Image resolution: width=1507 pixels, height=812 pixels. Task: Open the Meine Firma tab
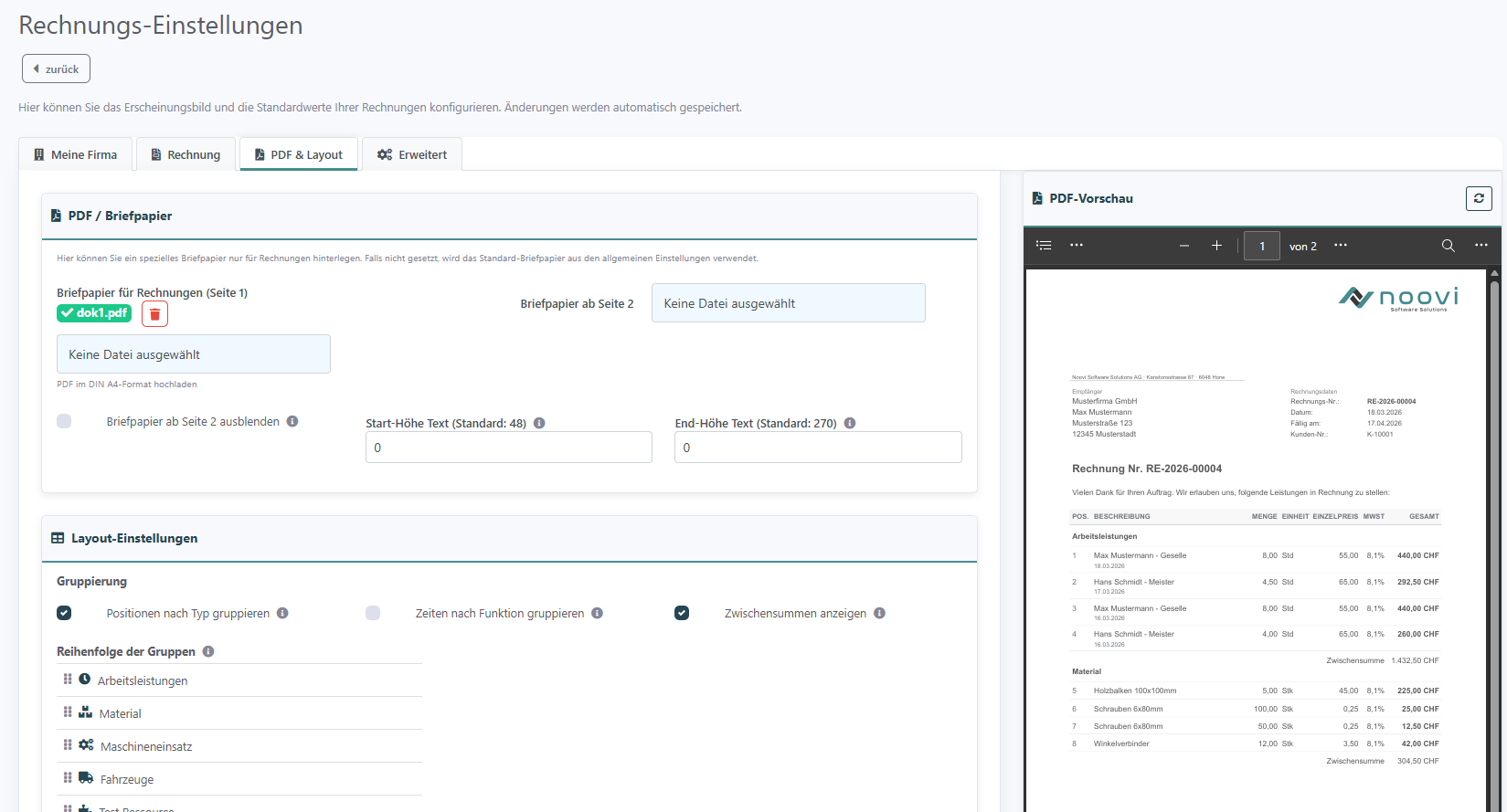click(76, 154)
